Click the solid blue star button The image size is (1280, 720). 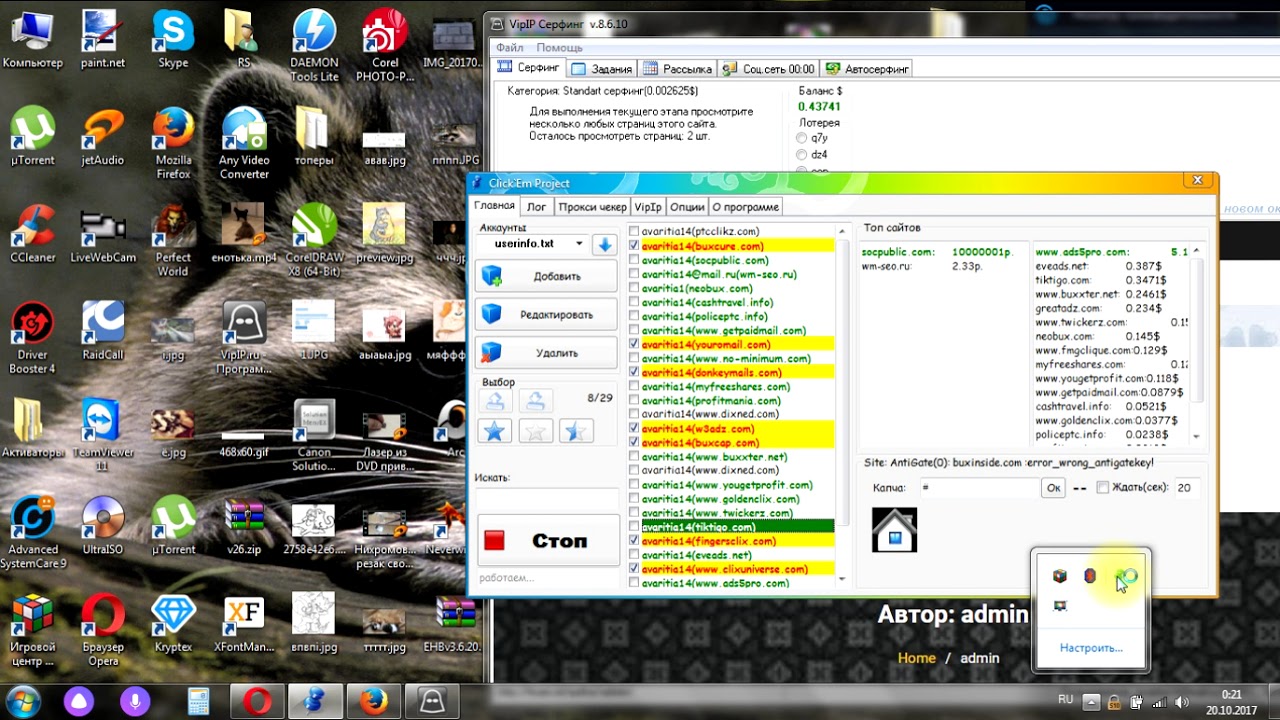click(x=496, y=432)
